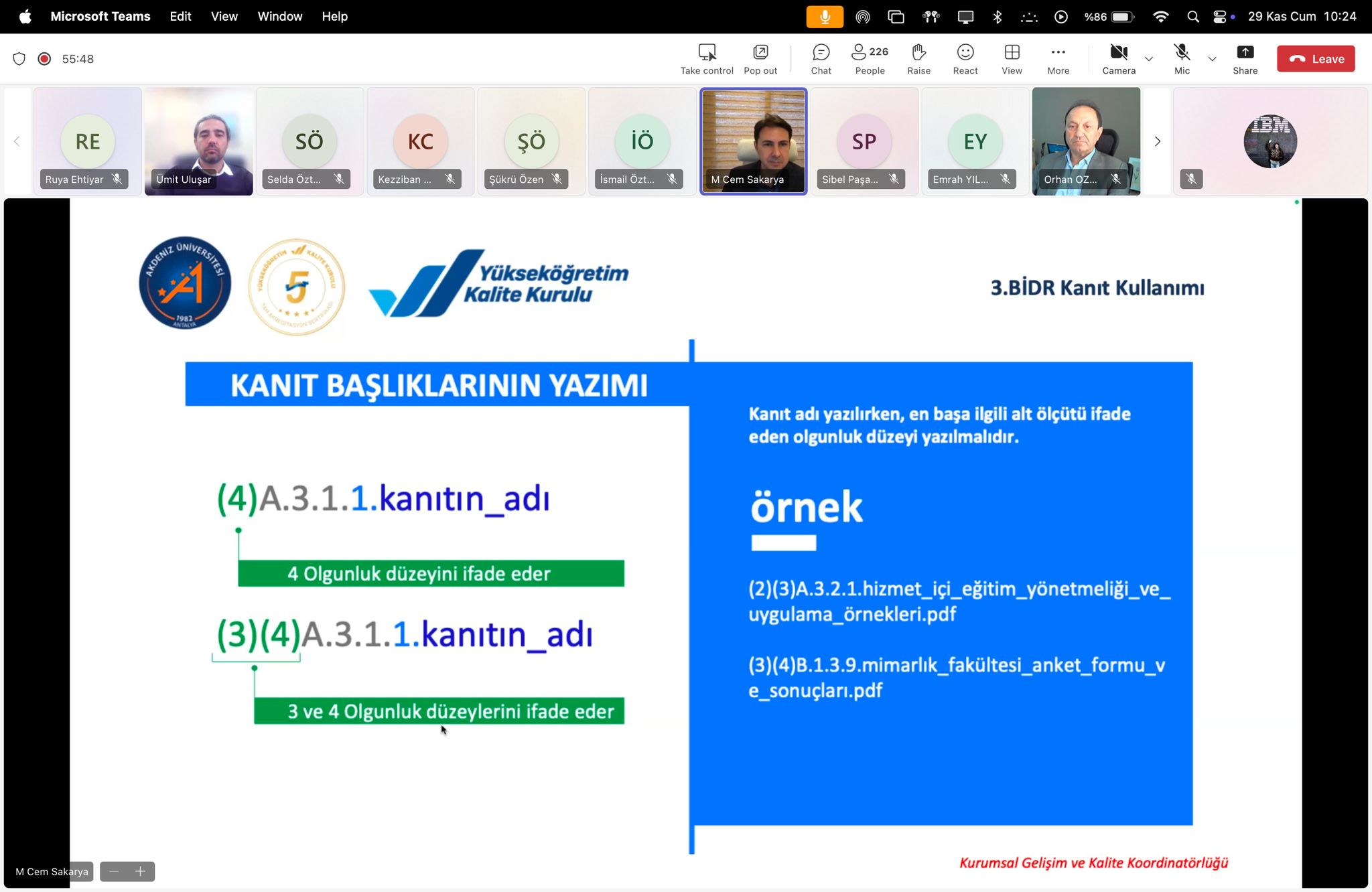Open the View menu in menu bar

tap(224, 16)
